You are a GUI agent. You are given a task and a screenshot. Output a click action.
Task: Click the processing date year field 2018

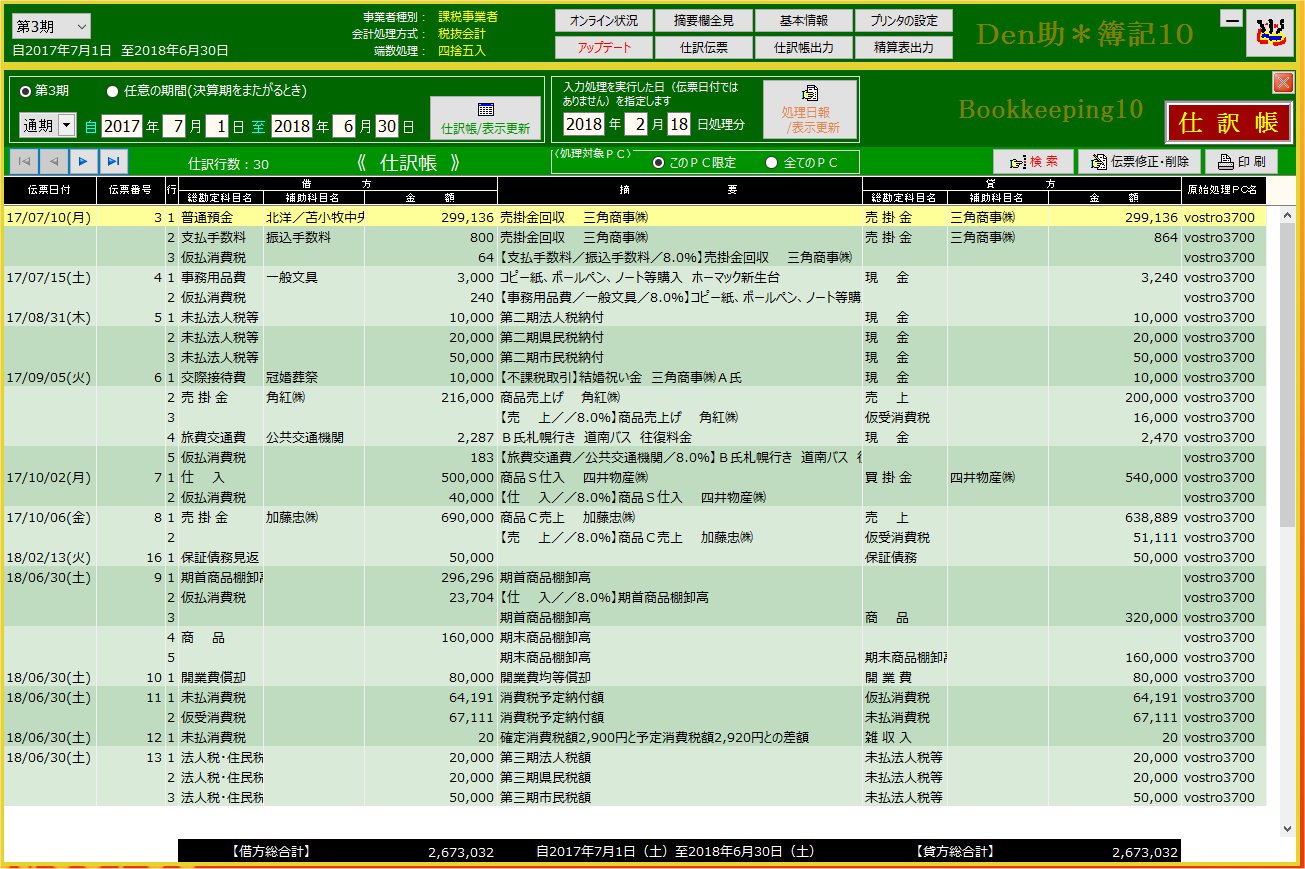585,125
